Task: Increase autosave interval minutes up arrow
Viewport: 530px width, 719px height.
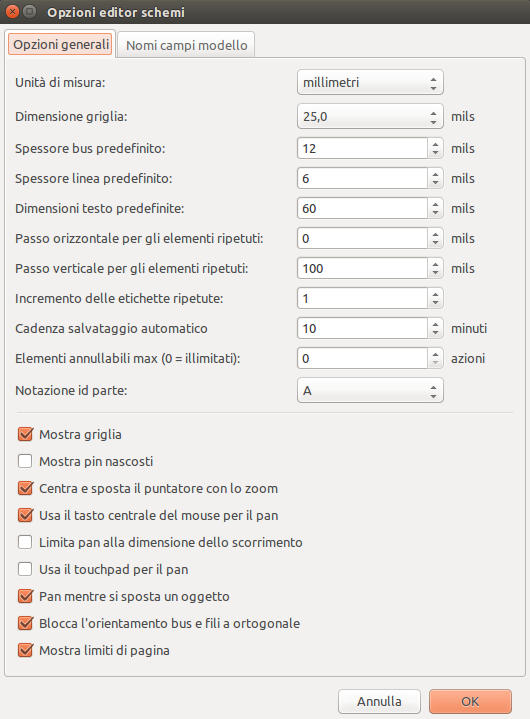Action: (435, 324)
